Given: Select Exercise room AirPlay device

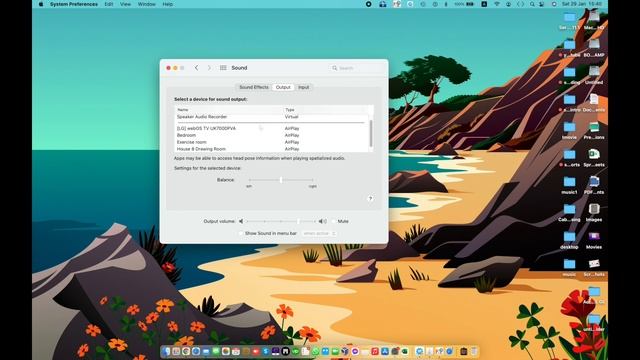Looking at the screenshot, I should tap(271, 142).
